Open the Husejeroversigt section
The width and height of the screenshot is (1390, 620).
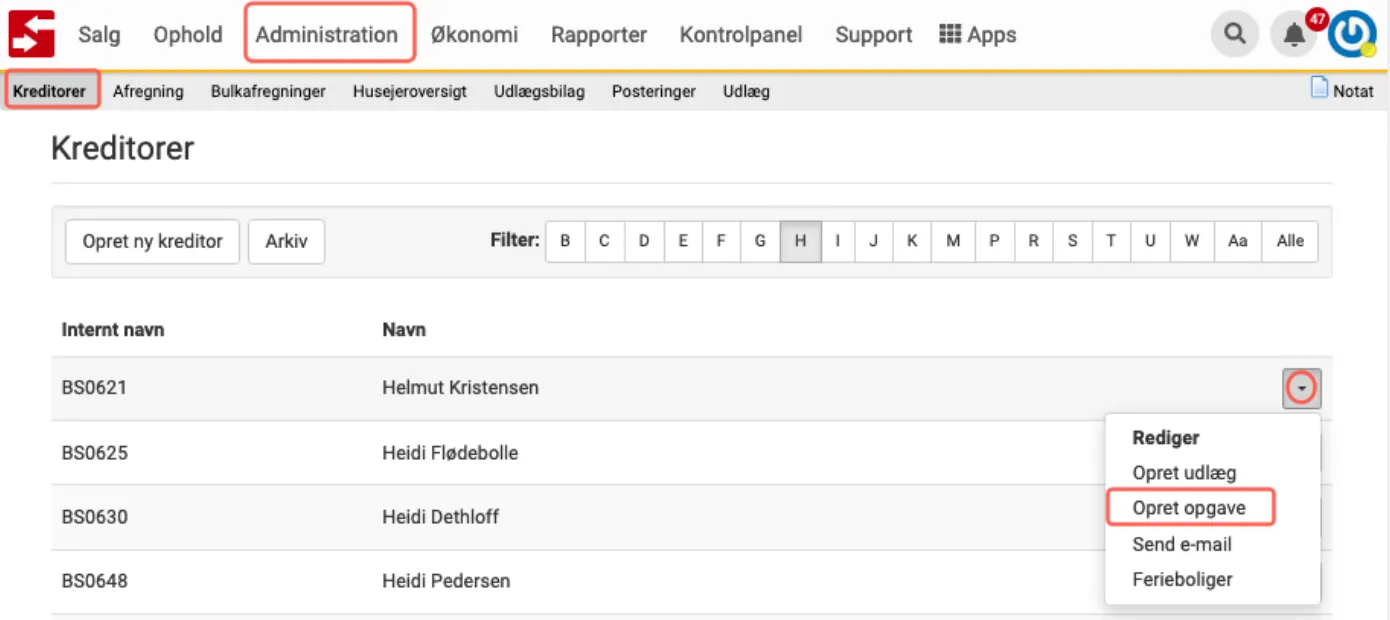point(409,91)
